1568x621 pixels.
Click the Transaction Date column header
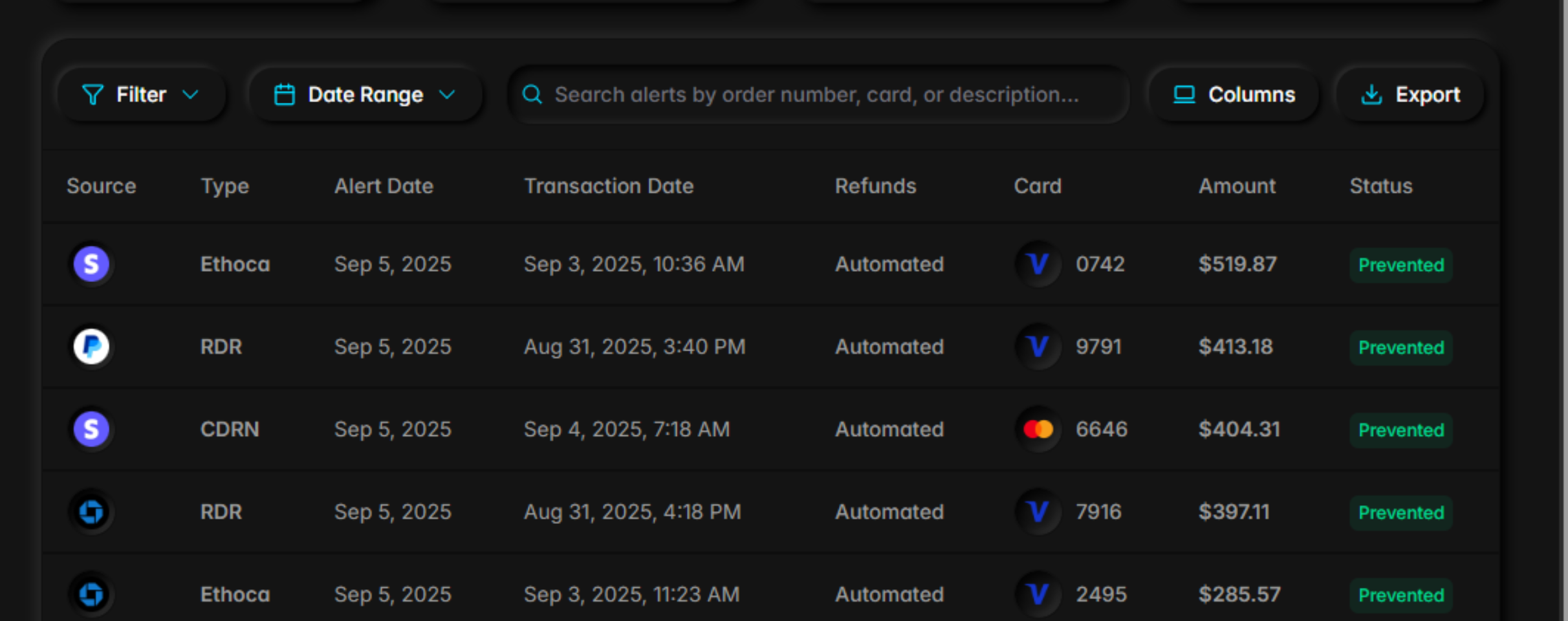(609, 186)
